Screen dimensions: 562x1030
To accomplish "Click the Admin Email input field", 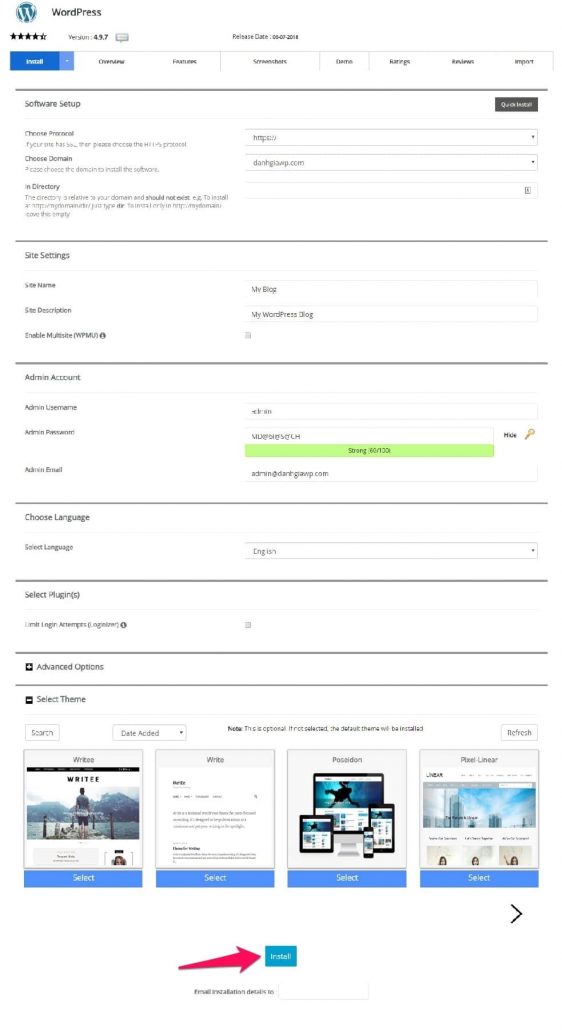I will click(x=391, y=473).
